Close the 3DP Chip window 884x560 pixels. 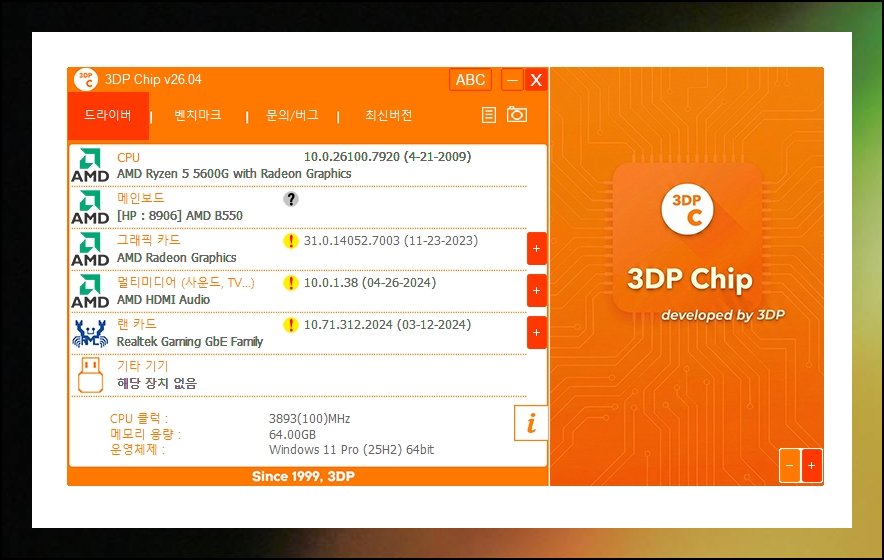[536, 80]
